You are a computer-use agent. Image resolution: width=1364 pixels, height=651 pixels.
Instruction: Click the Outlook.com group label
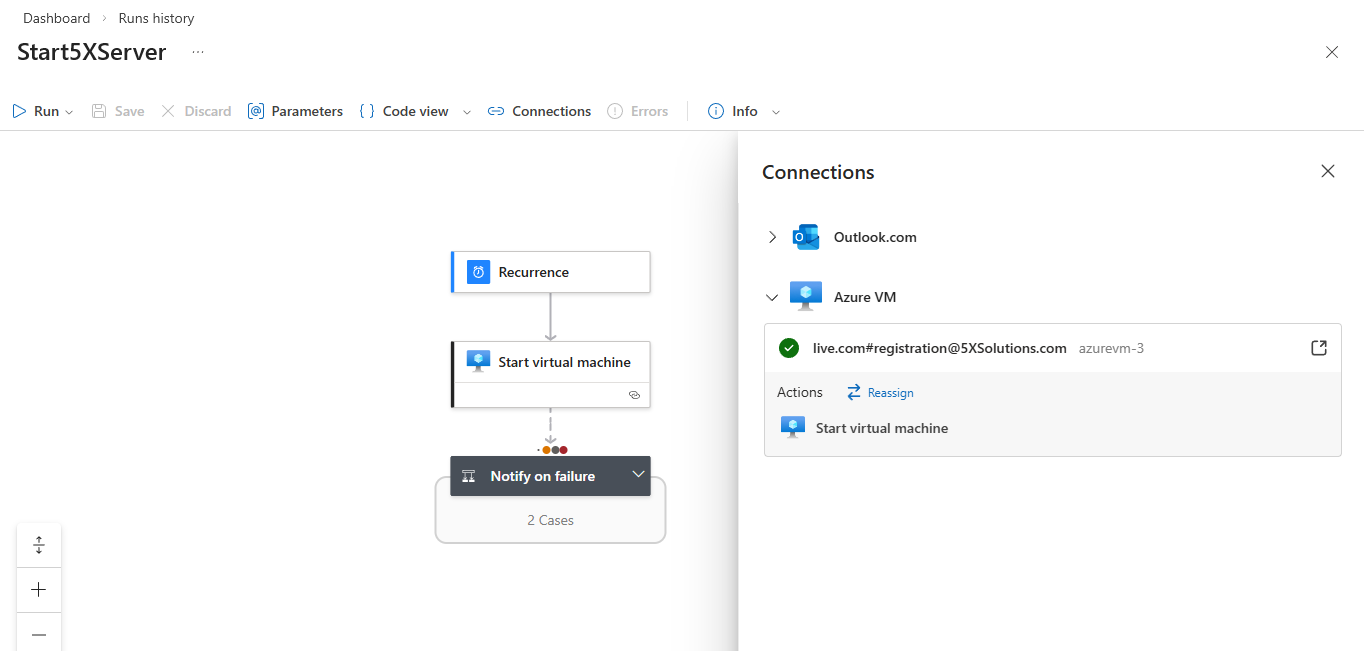tap(875, 237)
